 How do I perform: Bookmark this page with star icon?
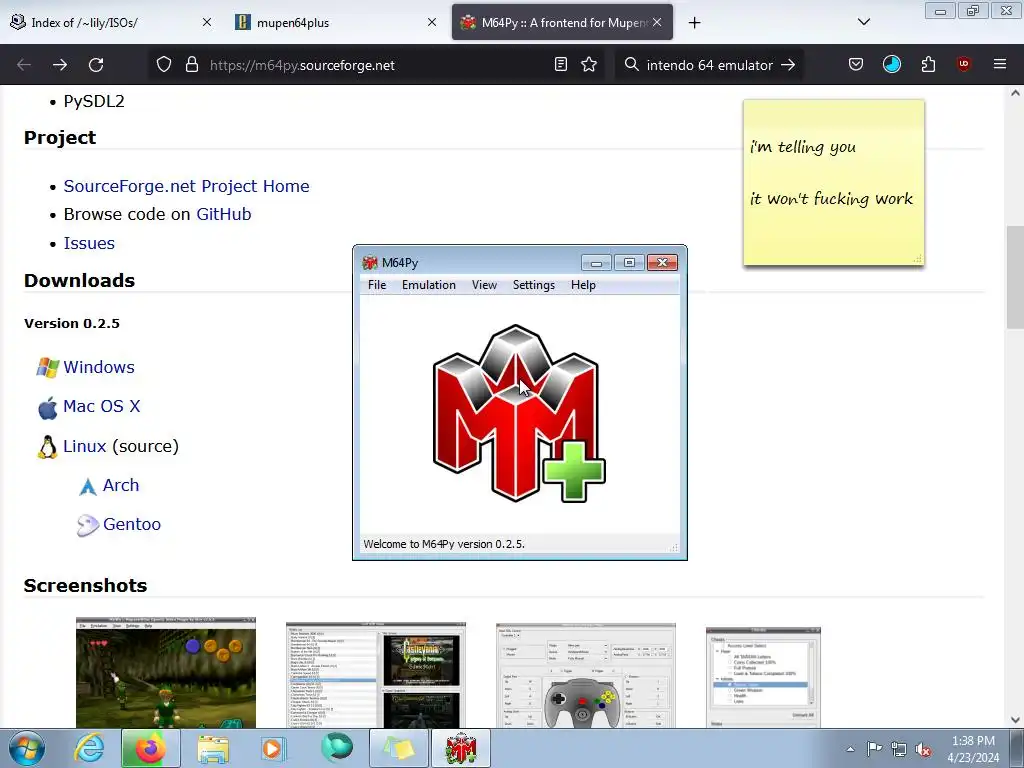coord(589,65)
